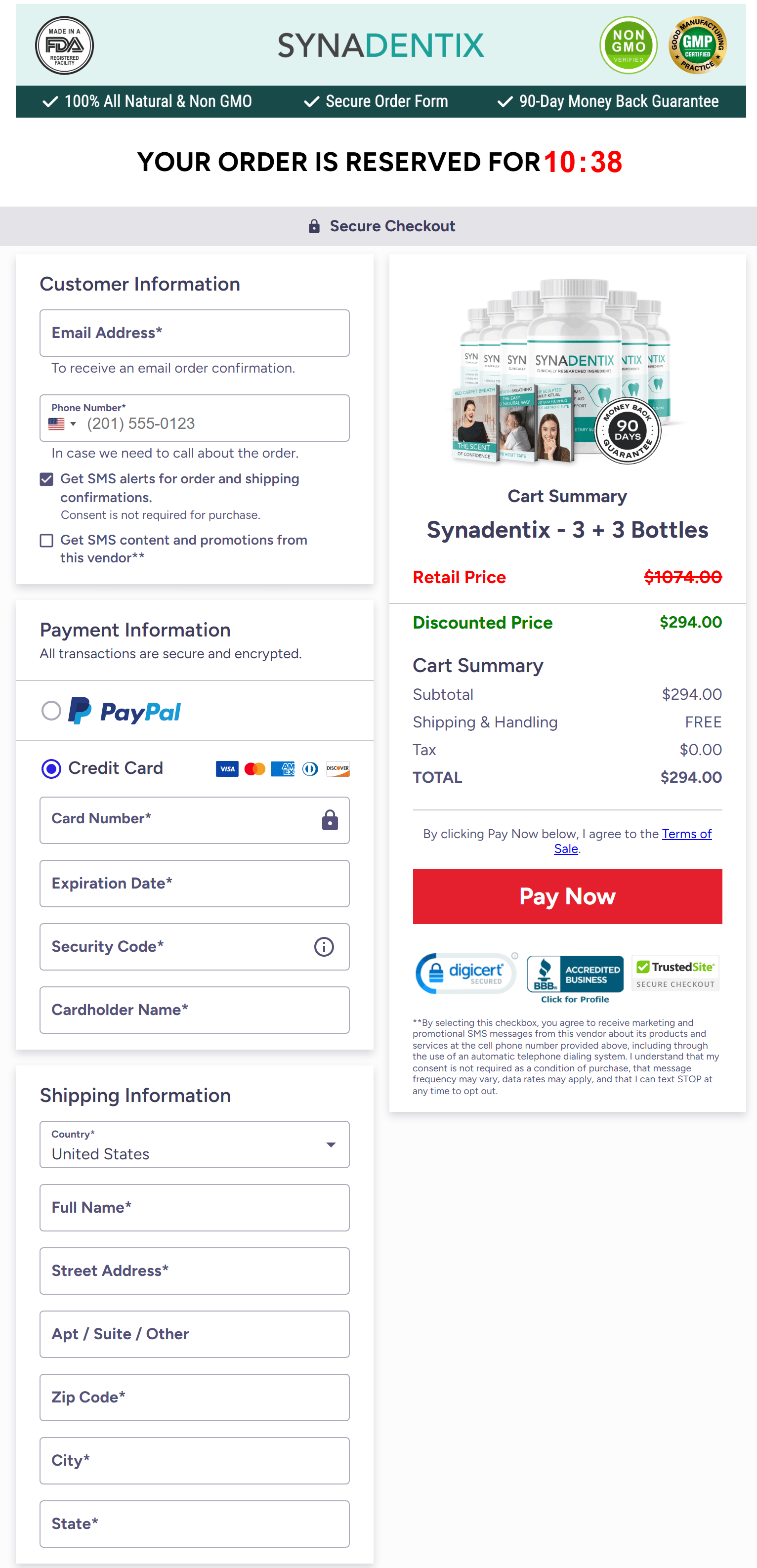The height and width of the screenshot is (1568, 757).
Task: Click the Cardholder Name input field
Action: point(194,1010)
